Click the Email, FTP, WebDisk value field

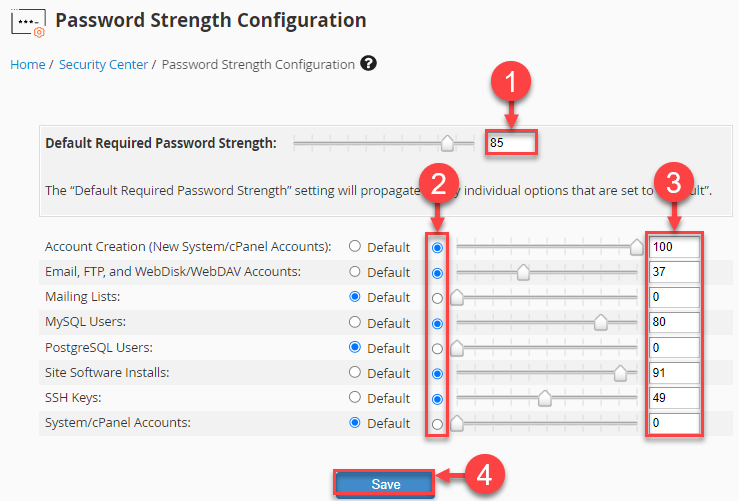coord(674,272)
